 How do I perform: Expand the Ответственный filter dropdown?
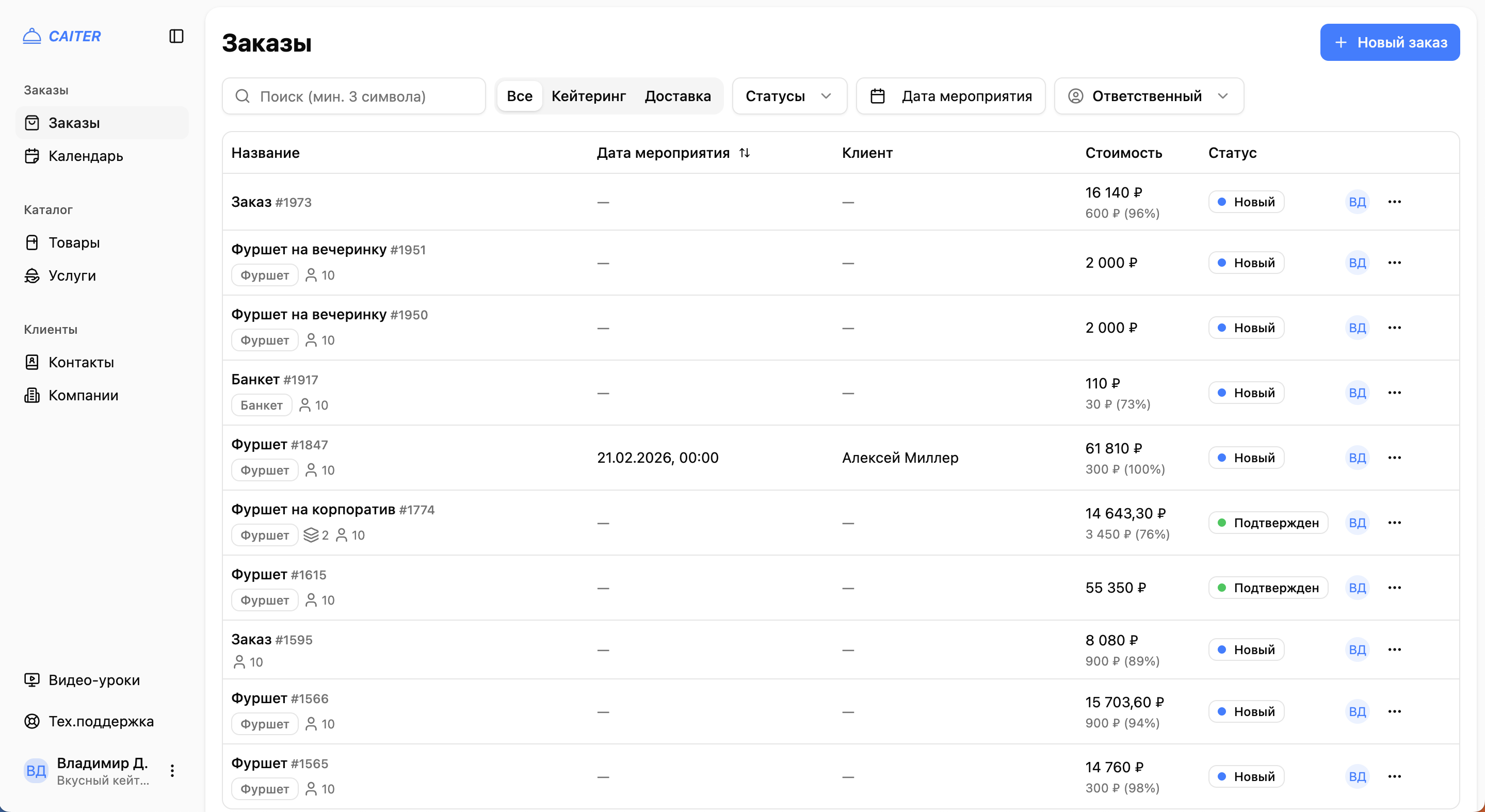1149,96
